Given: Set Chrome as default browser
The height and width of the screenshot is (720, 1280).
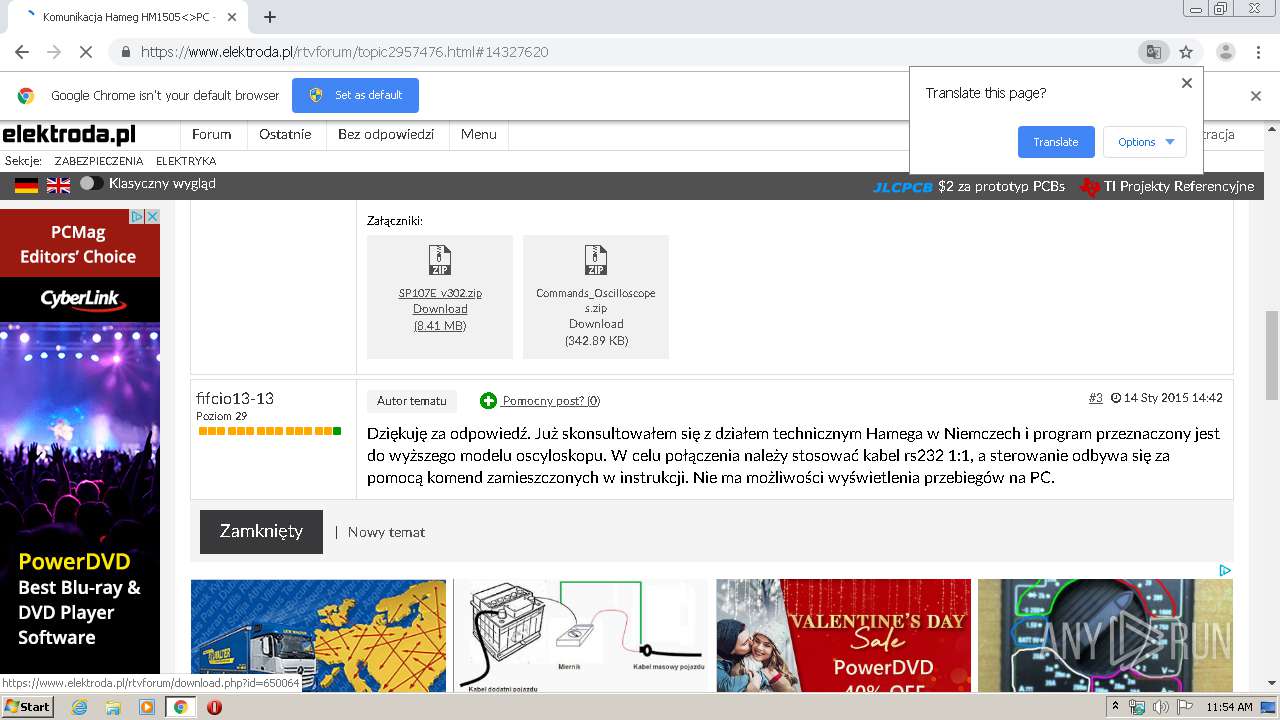Looking at the screenshot, I should pos(355,95).
